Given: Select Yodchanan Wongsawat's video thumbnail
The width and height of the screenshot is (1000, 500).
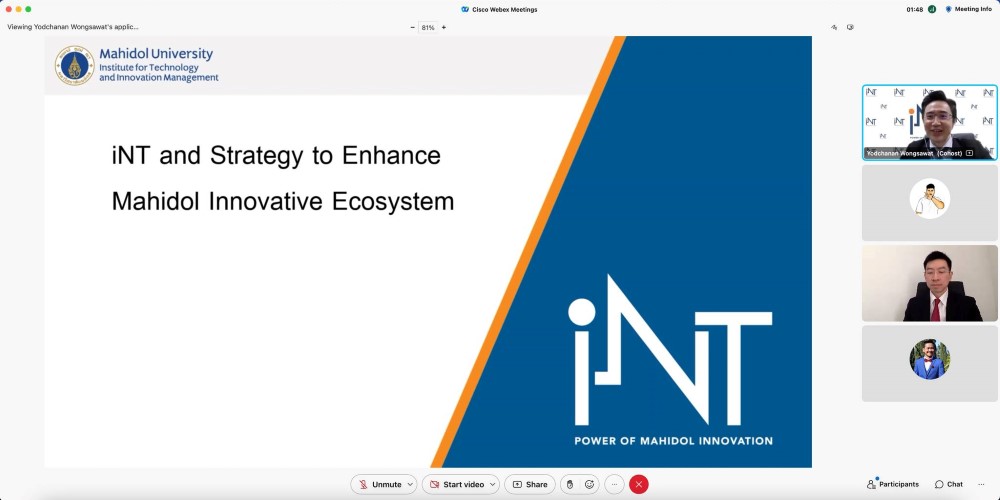Looking at the screenshot, I should point(929,122).
